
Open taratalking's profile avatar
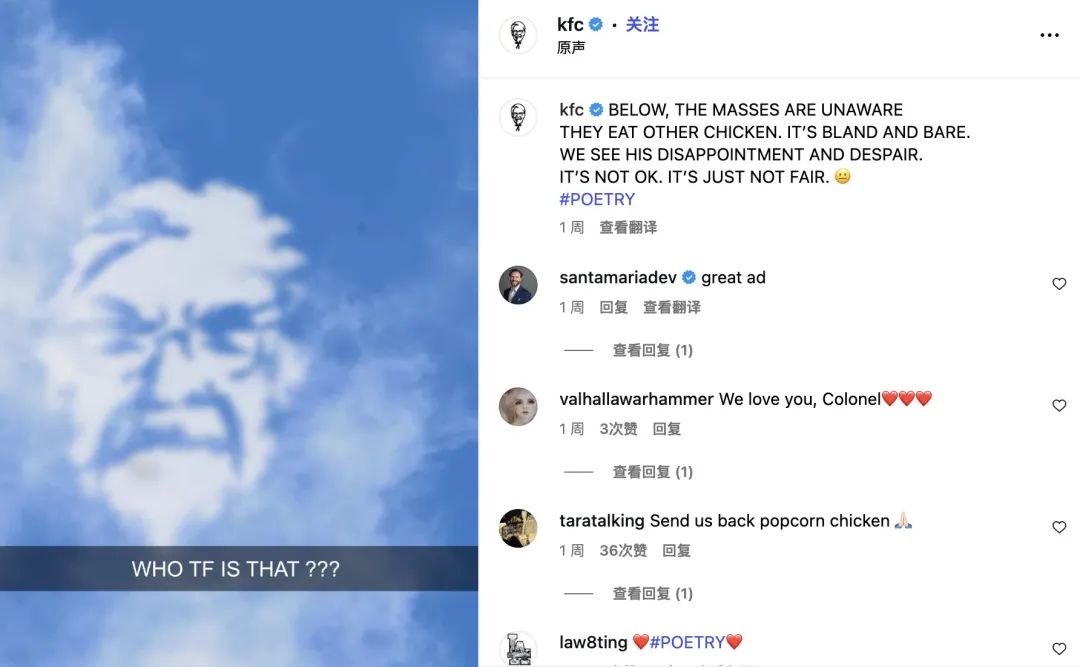click(x=518, y=529)
